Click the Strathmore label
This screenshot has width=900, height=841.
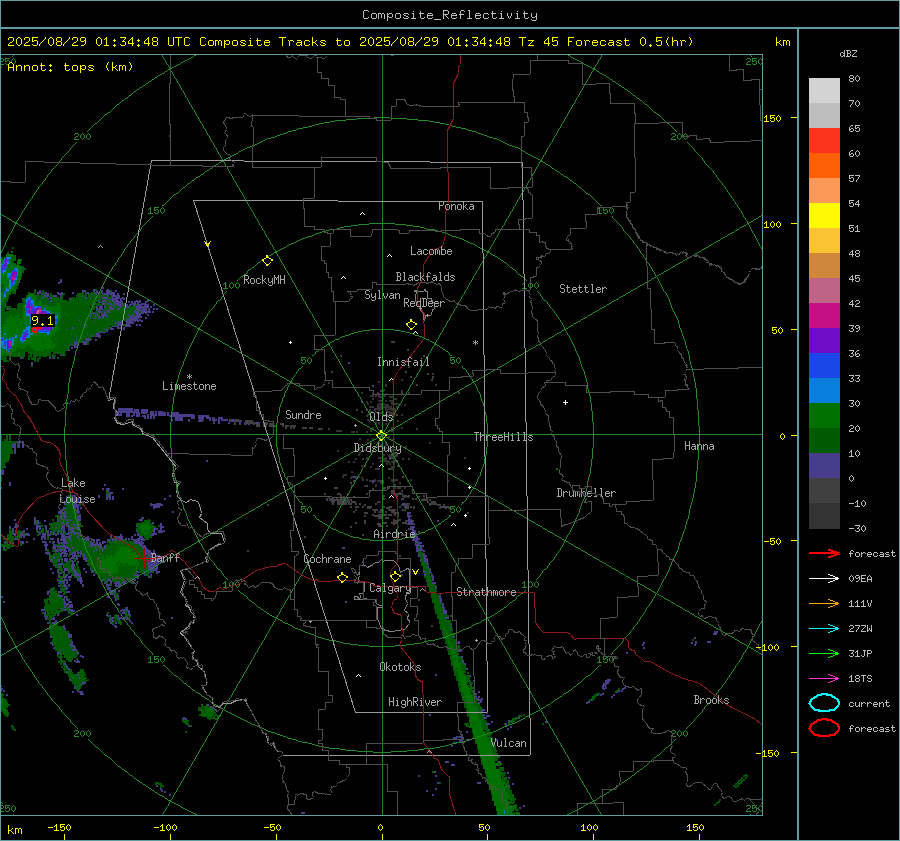(x=486, y=592)
